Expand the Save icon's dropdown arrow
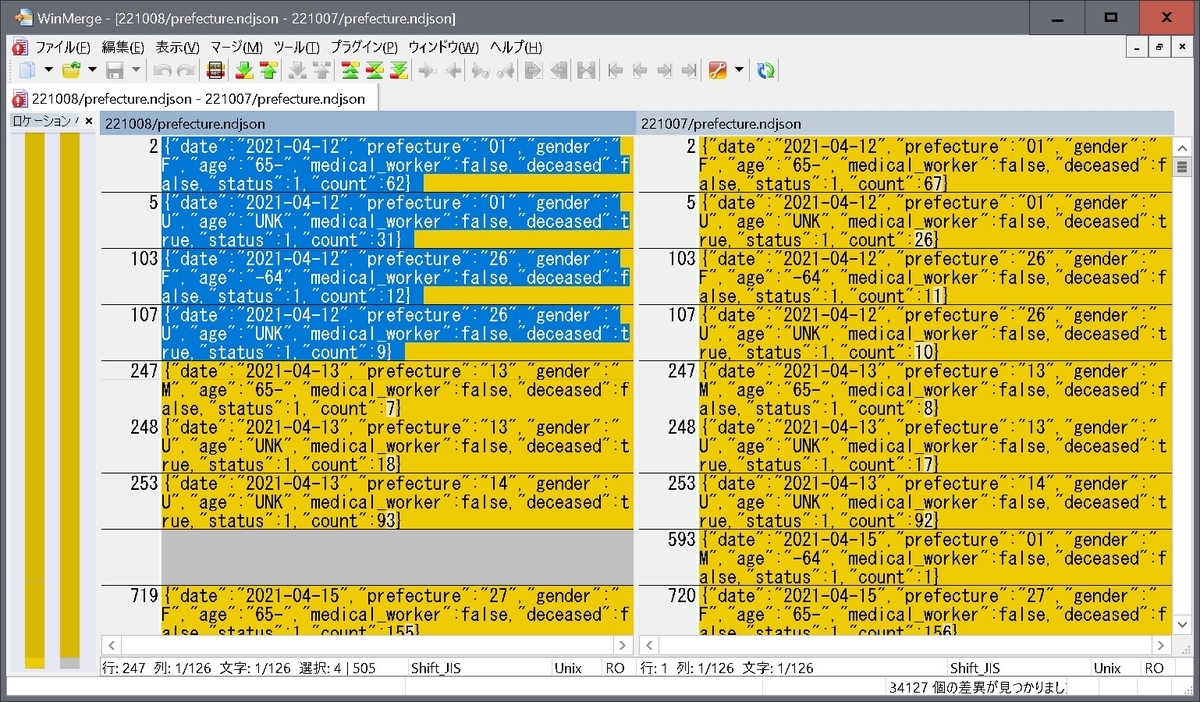 tap(135, 70)
